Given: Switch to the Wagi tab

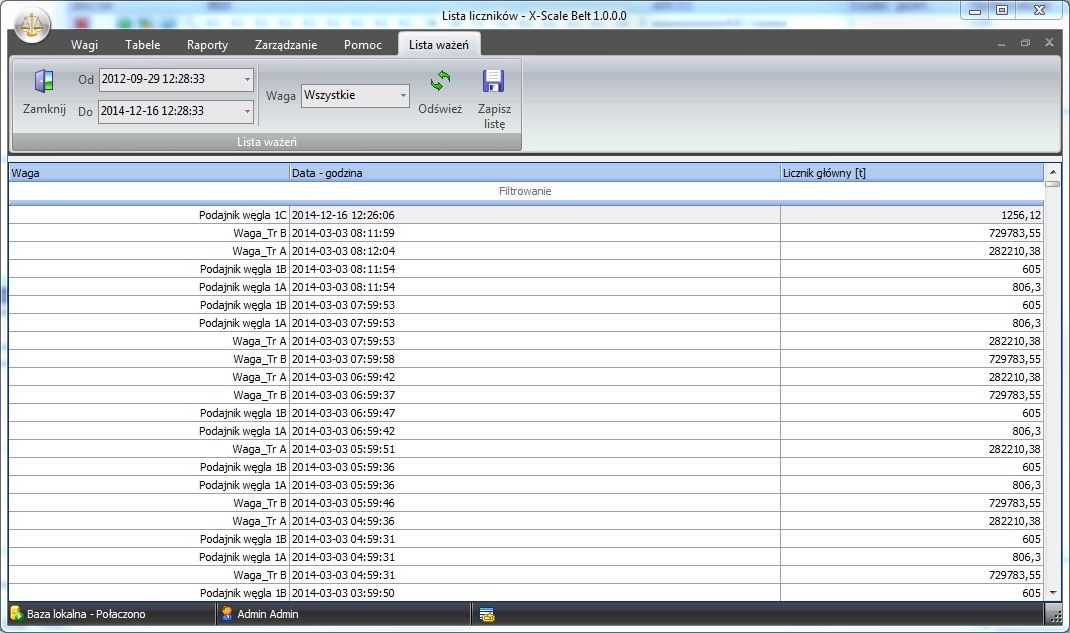Looking at the screenshot, I should 84,45.
